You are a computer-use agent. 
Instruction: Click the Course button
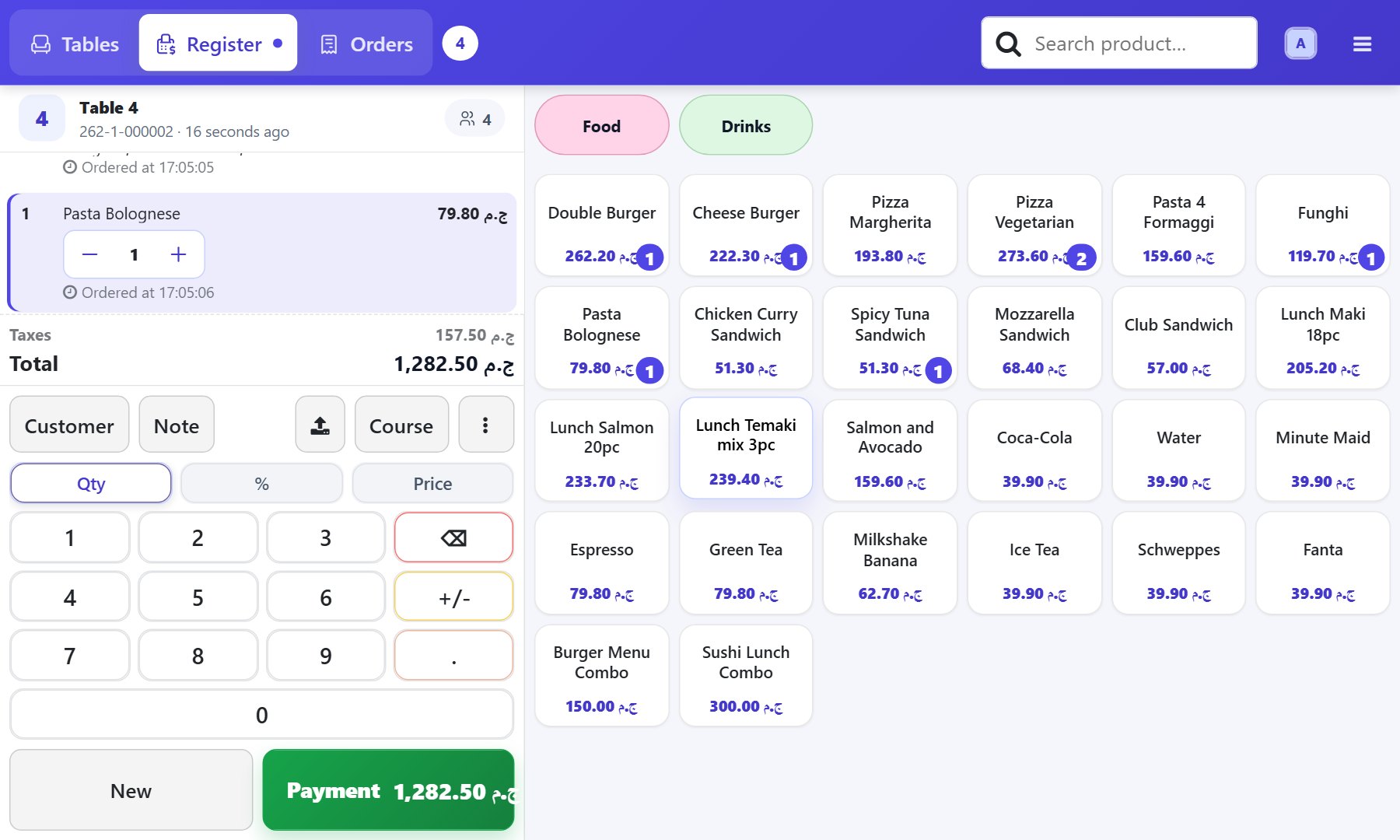pos(401,425)
